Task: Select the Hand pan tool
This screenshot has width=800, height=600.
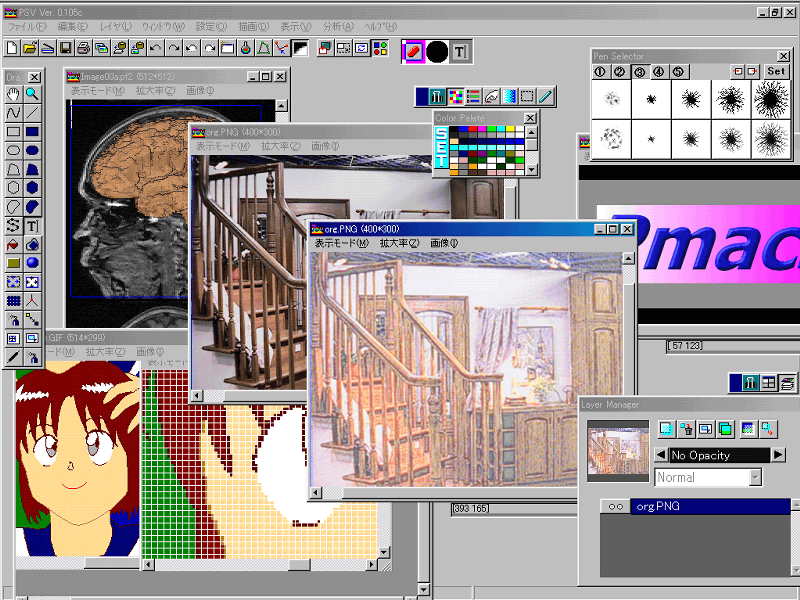Action: (13, 94)
